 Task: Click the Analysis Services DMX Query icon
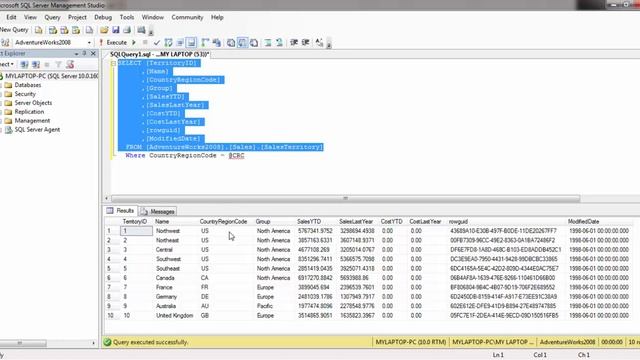[64, 30]
